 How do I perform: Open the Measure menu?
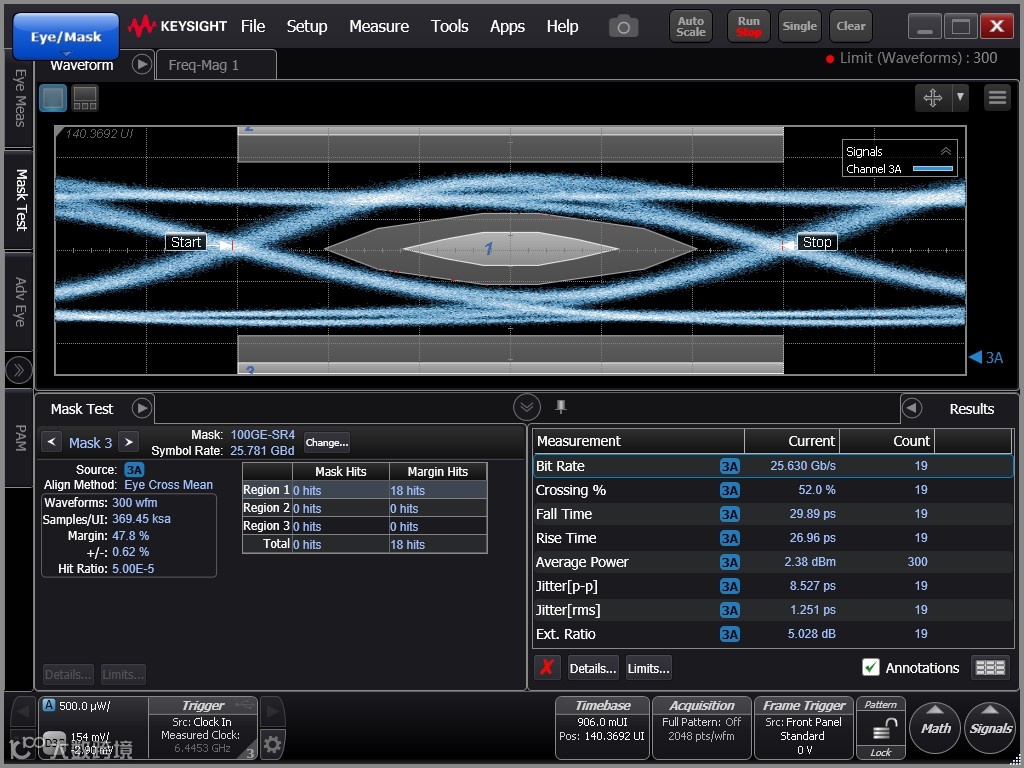click(378, 26)
